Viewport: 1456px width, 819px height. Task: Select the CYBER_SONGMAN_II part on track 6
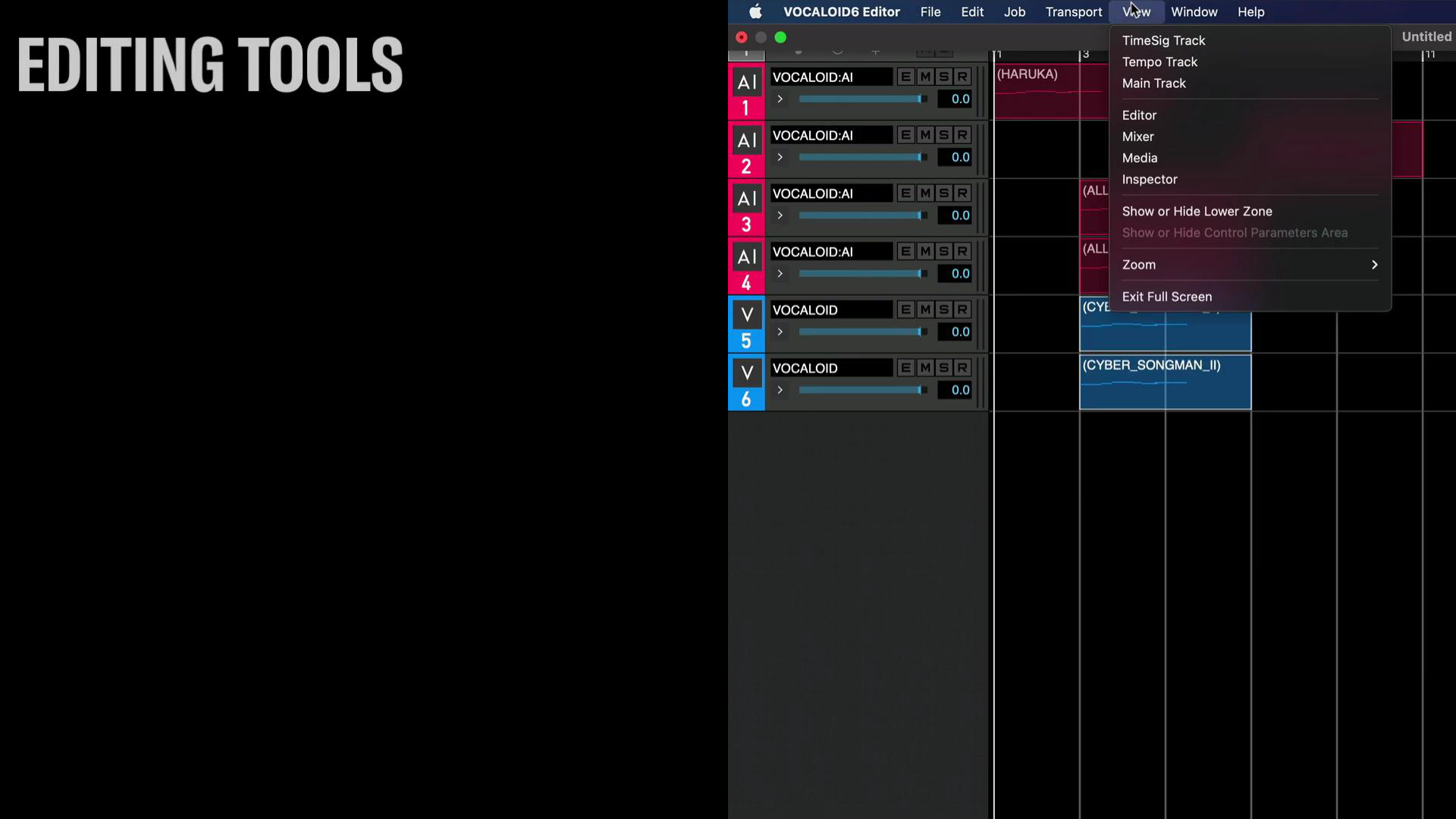pos(1165,382)
